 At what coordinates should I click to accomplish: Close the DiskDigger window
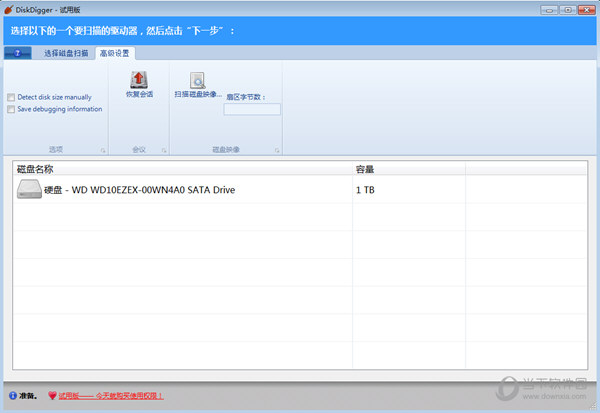587,10
